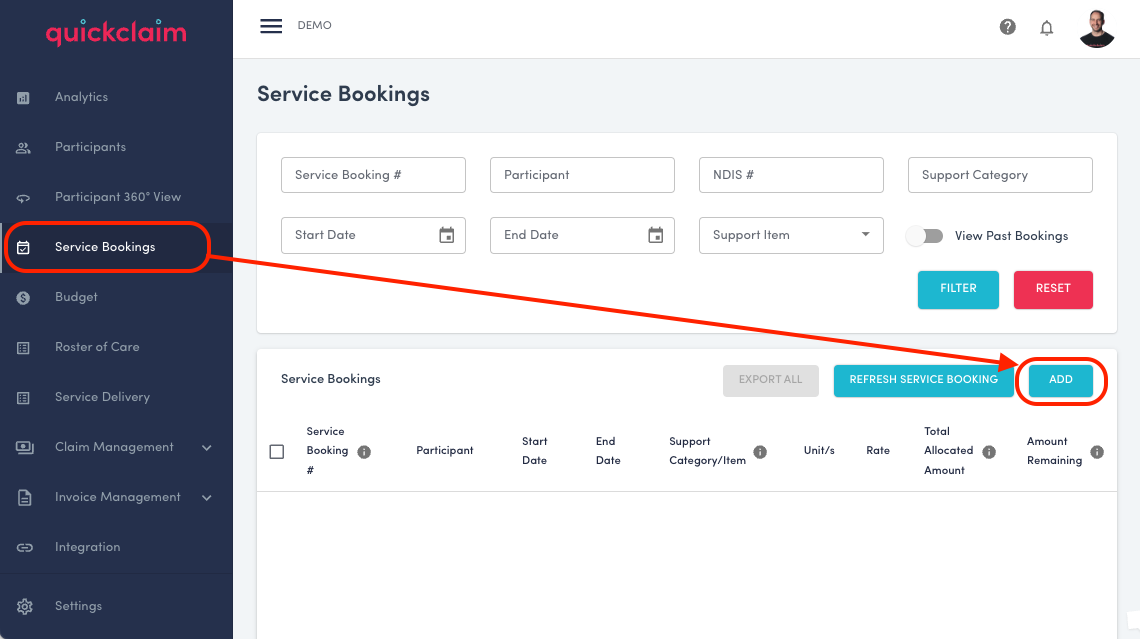Click the Participant search field
This screenshot has height=639, width=1140.
pyautogui.click(x=582, y=175)
